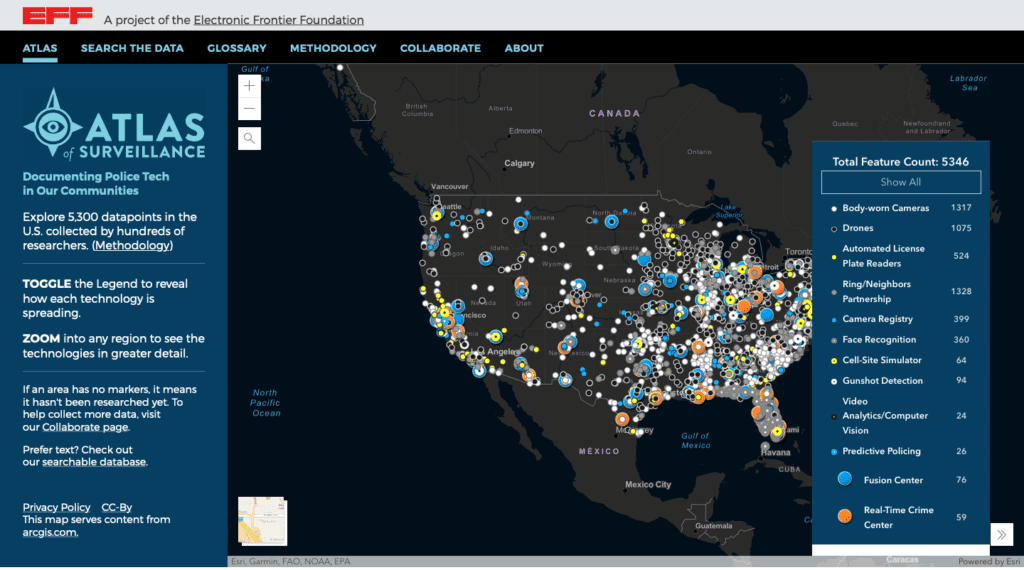The height and width of the screenshot is (570, 1024).
Task: Toggle Body-worn Cameras legend layer
Action: click(885, 208)
